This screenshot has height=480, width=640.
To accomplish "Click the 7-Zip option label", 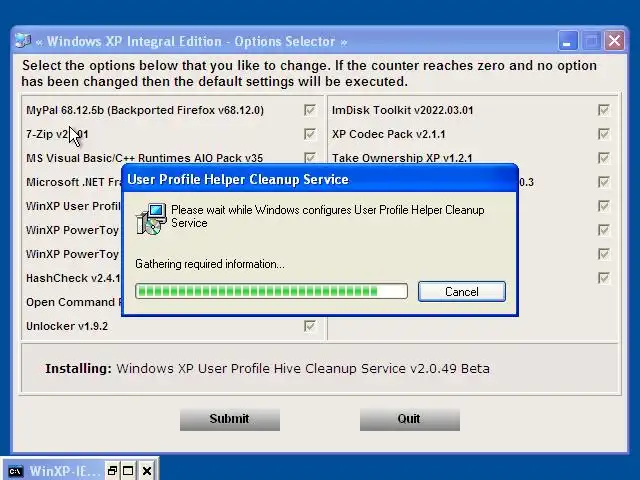I will click(57, 134).
